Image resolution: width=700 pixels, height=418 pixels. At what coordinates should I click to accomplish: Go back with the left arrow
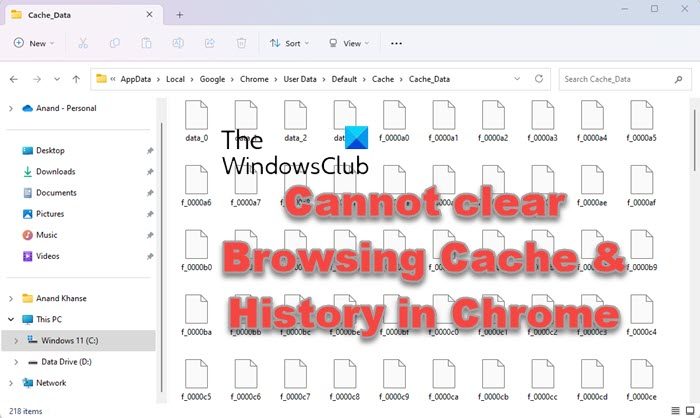click(x=14, y=79)
